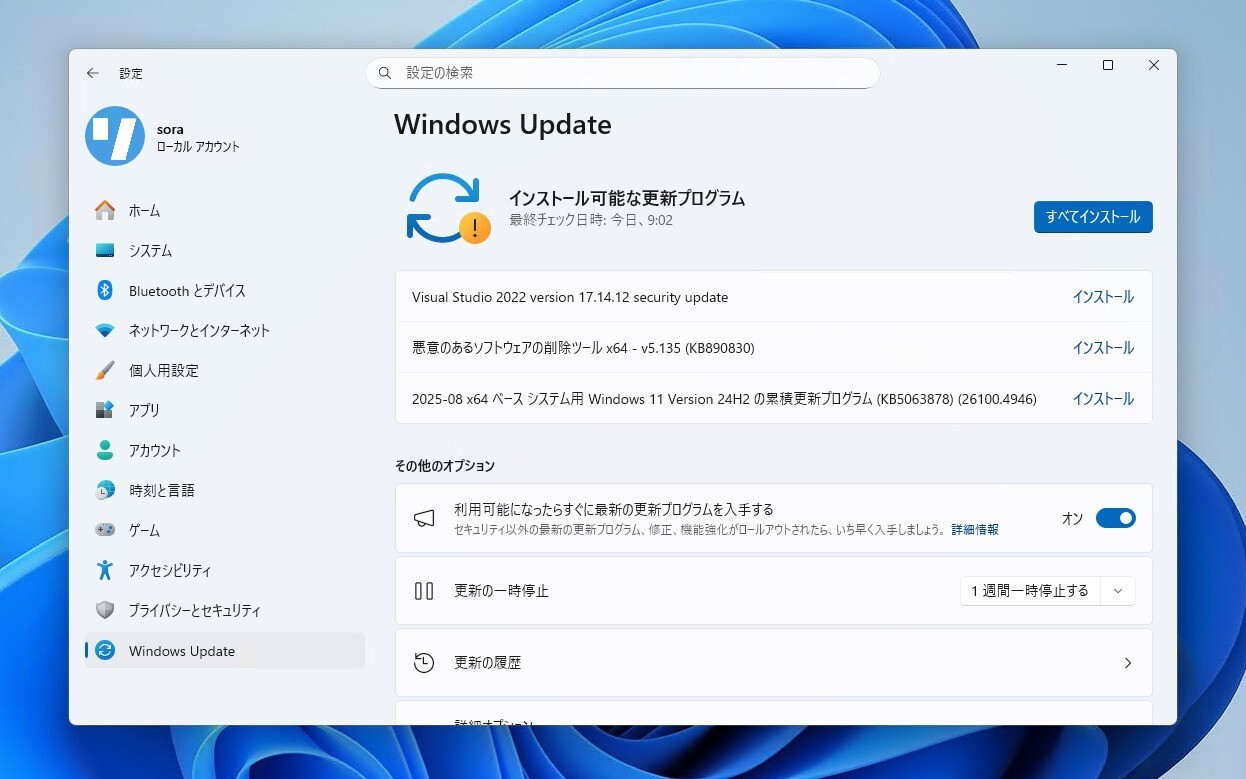The height and width of the screenshot is (779, 1246).
Task: Click the privacy shield icon
Action: (x=105, y=610)
